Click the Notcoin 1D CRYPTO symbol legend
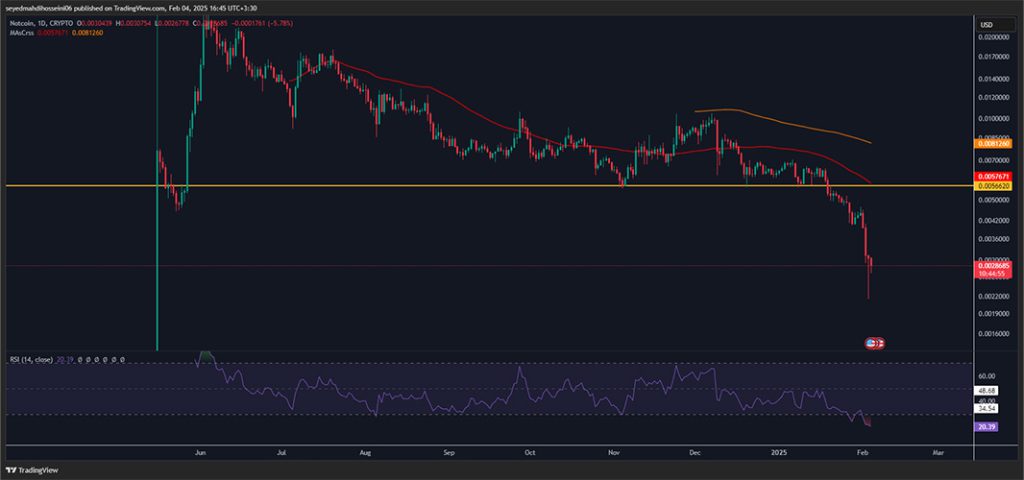1024x480 pixels. click(41, 24)
